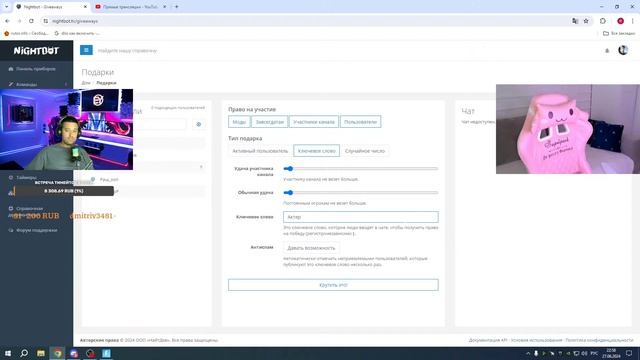Toggle Моды eligibility button
Image resolution: width=640 pixels, height=360 pixels.
click(x=239, y=122)
